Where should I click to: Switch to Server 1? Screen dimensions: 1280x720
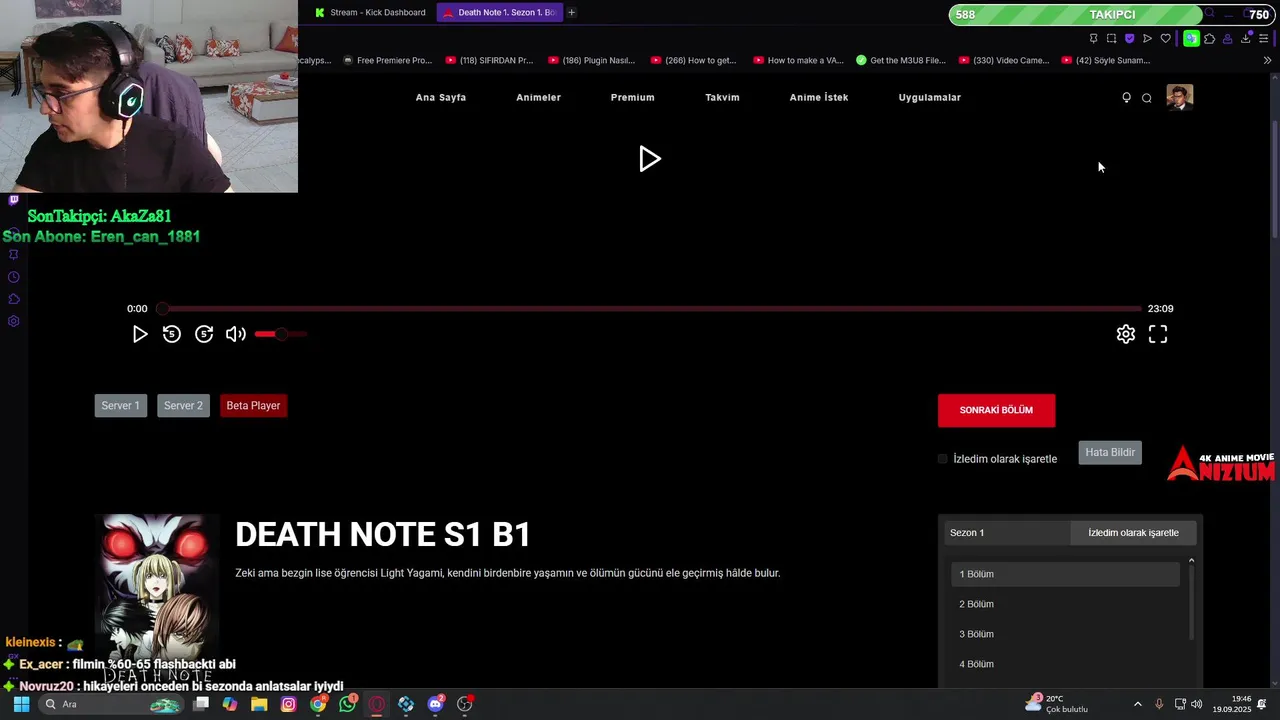click(x=120, y=405)
